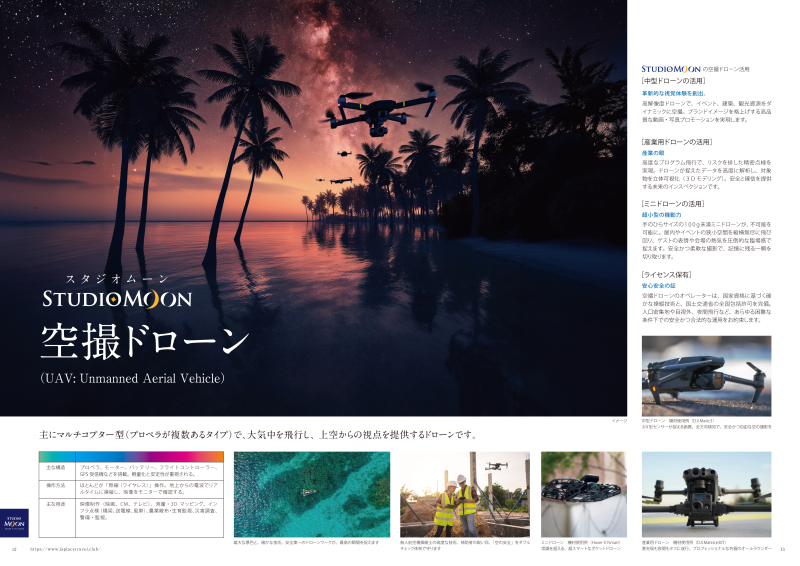Click the caption mentioning DJI Matrice
The width and height of the screenshot is (800, 566).
click(x=707, y=546)
